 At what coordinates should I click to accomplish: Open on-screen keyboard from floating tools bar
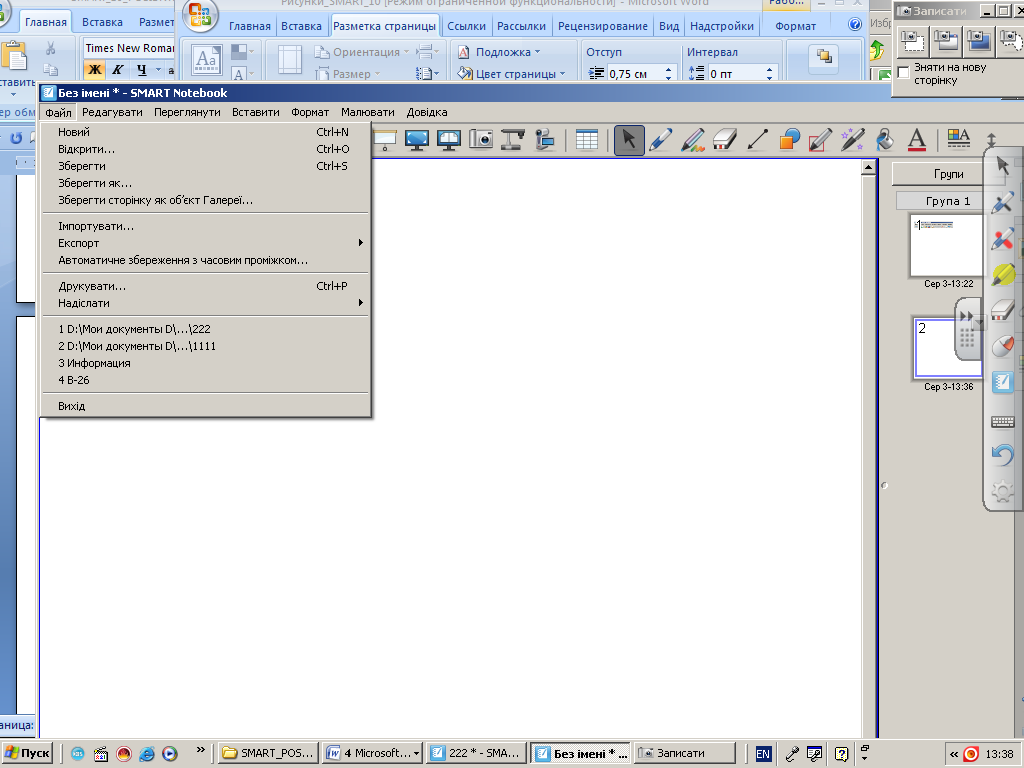pyautogui.click(x=1002, y=421)
